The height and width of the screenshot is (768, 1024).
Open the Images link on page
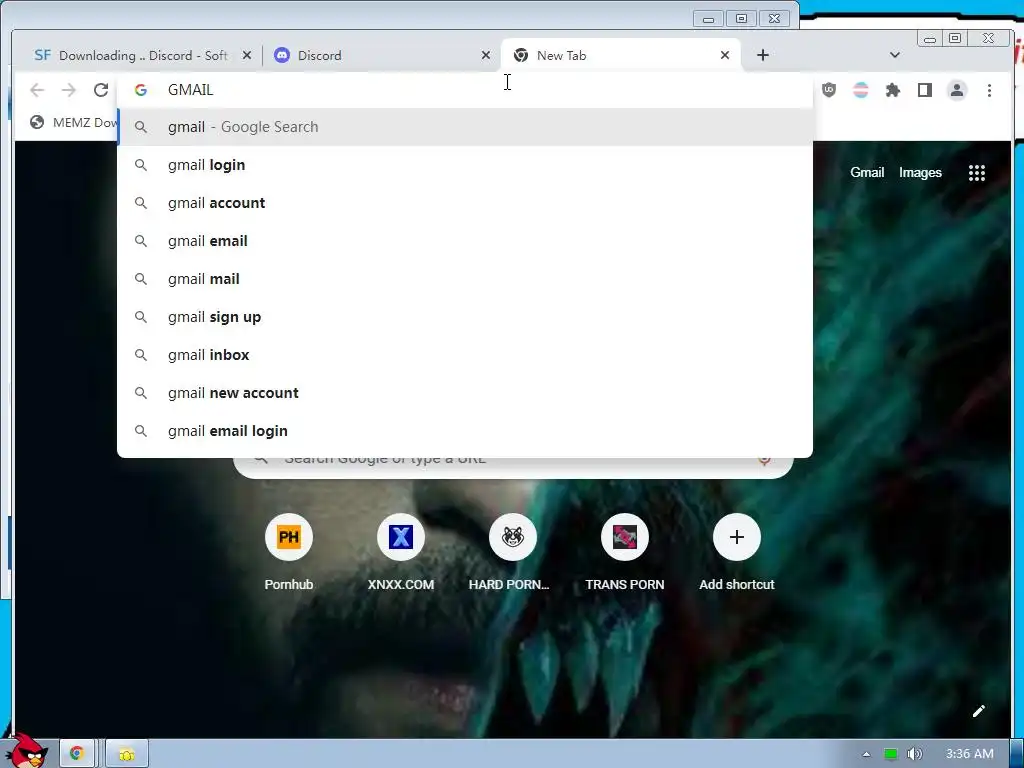(x=920, y=172)
